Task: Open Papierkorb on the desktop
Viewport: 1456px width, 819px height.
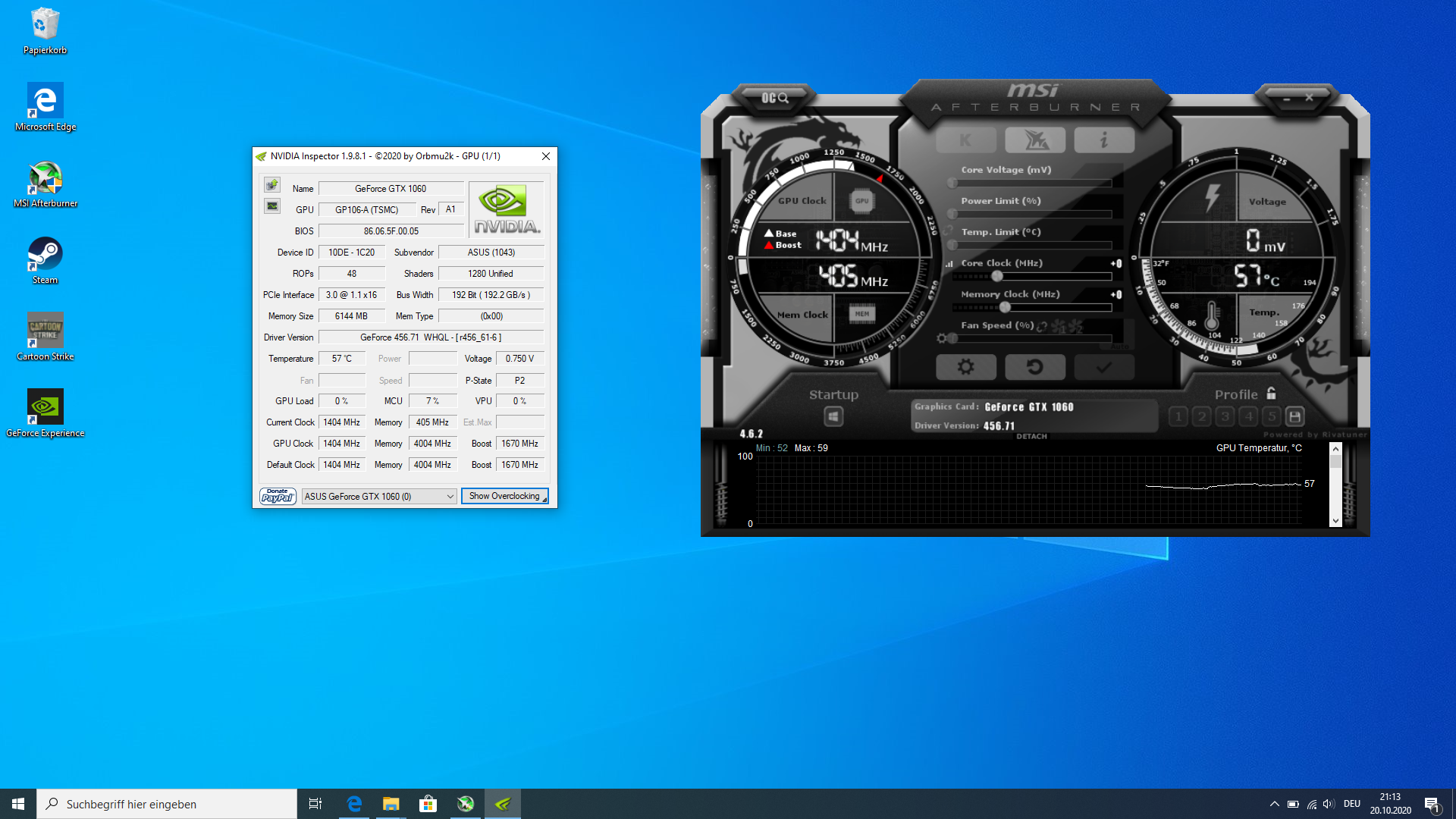Action: [x=45, y=31]
